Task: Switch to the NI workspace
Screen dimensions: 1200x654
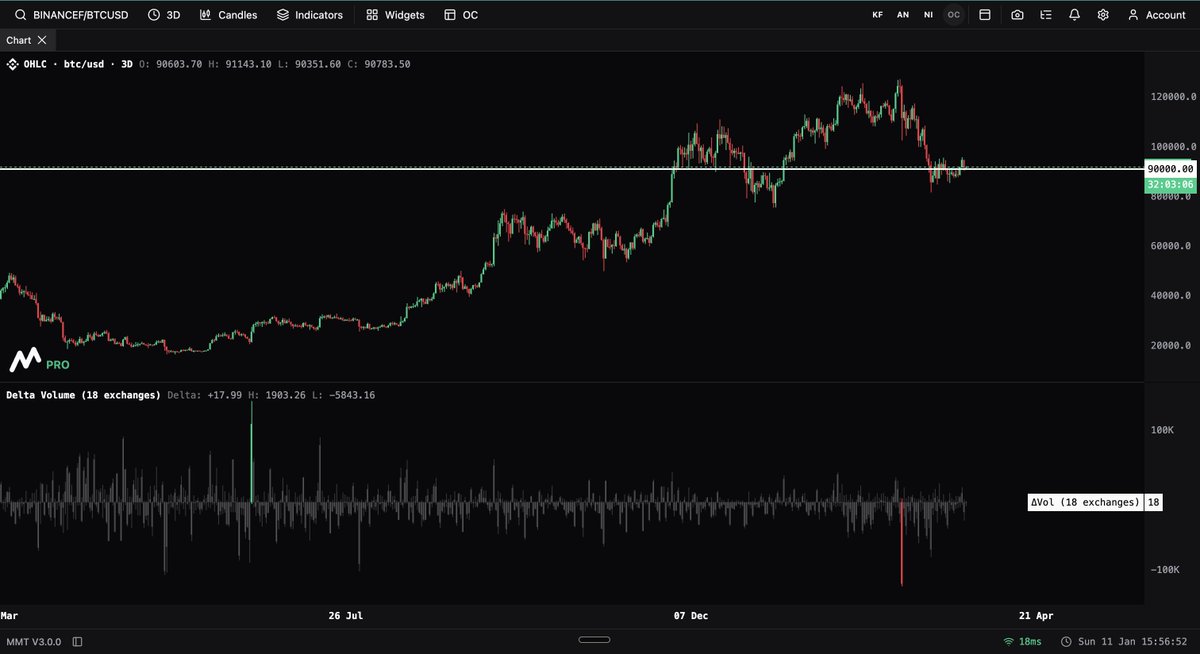Action: tap(928, 15)
